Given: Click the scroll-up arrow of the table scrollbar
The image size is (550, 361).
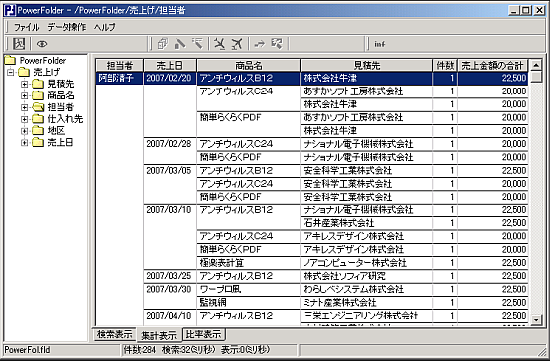Looking at the screenshot, I should click(x=536, y=65).
